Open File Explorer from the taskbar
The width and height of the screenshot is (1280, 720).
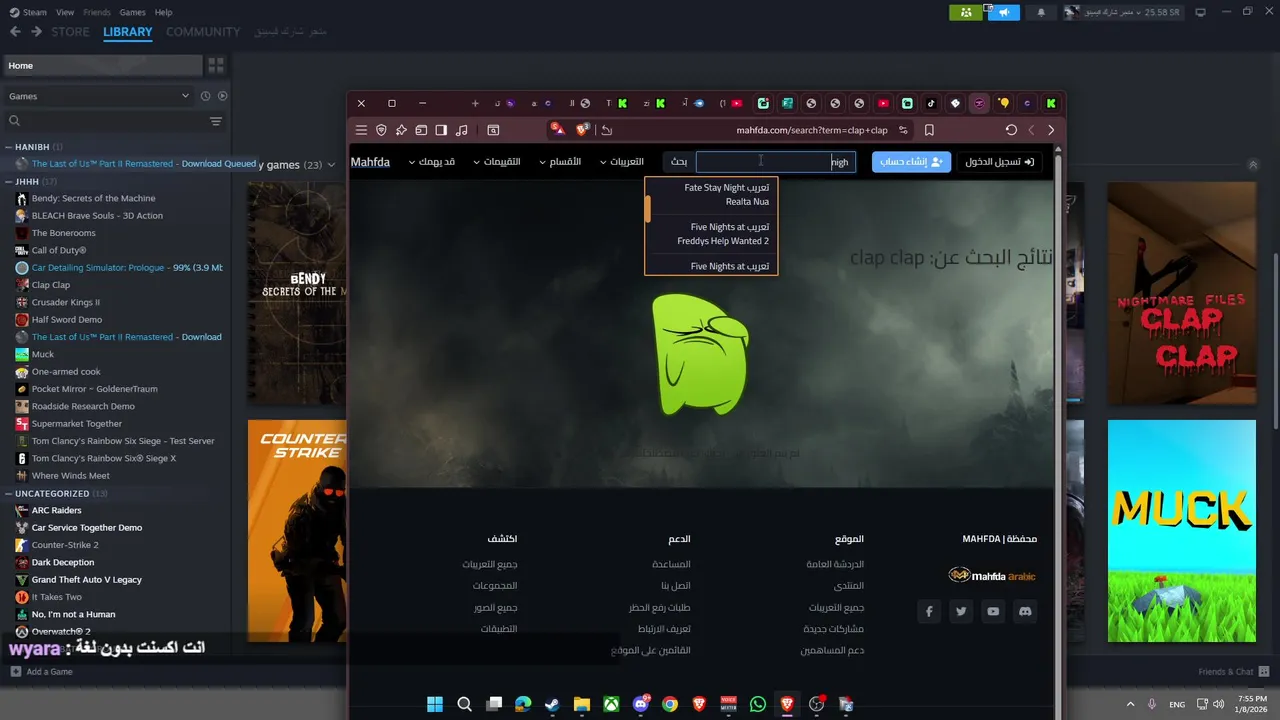(582, 704)
